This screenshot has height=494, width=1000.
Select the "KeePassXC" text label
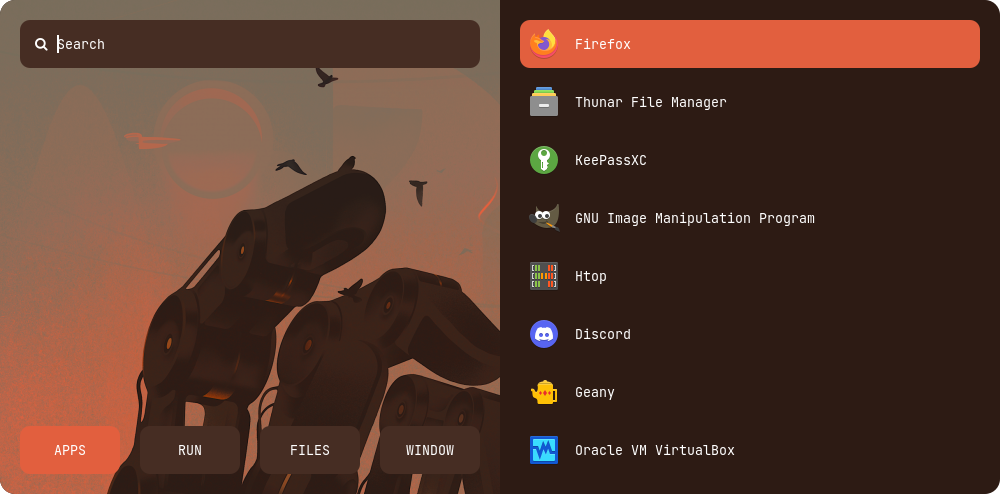(610, 160)
